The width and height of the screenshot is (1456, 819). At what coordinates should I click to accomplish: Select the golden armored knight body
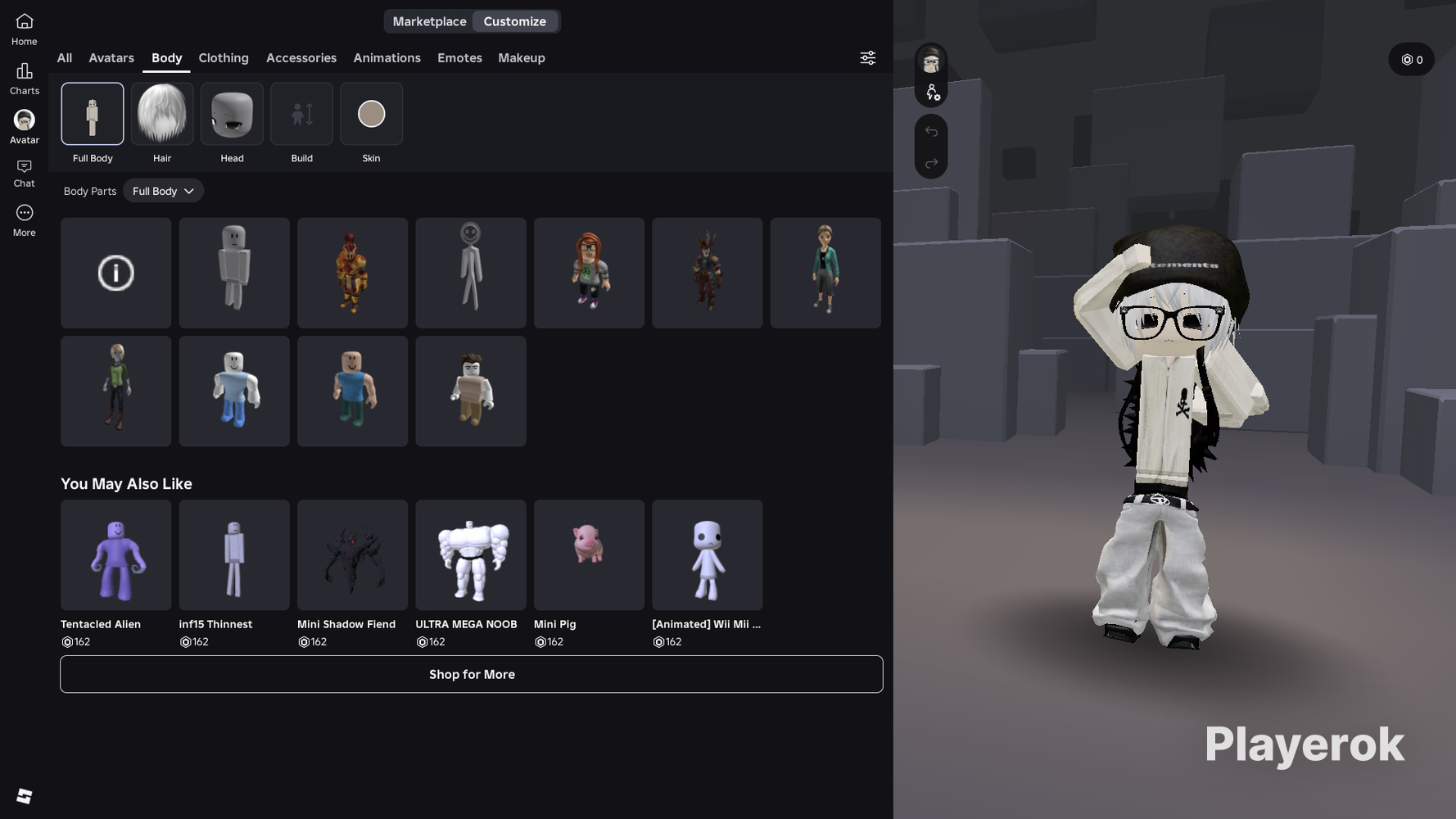pos(353,273)
